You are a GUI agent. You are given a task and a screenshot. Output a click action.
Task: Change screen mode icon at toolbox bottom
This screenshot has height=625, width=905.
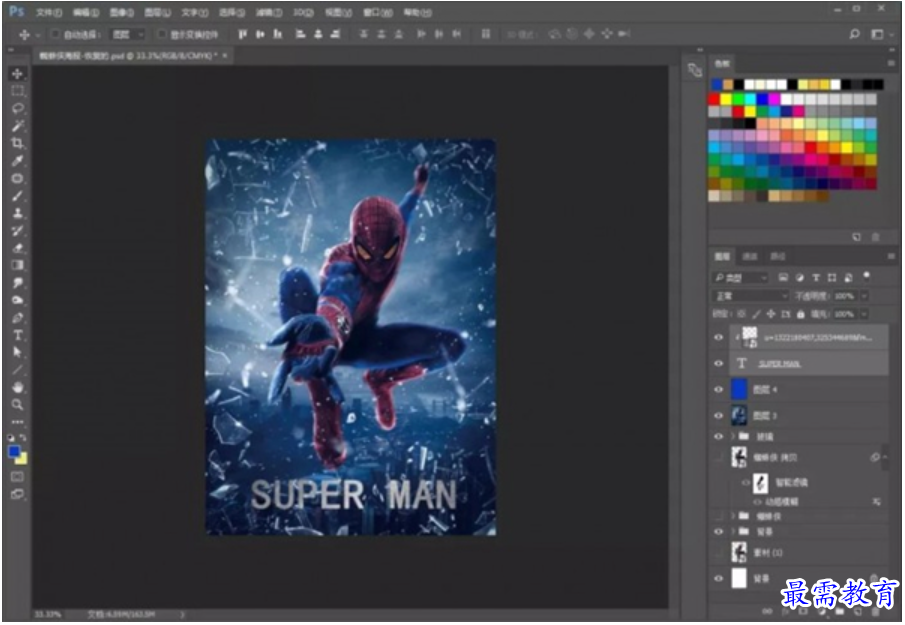[17, 494]
